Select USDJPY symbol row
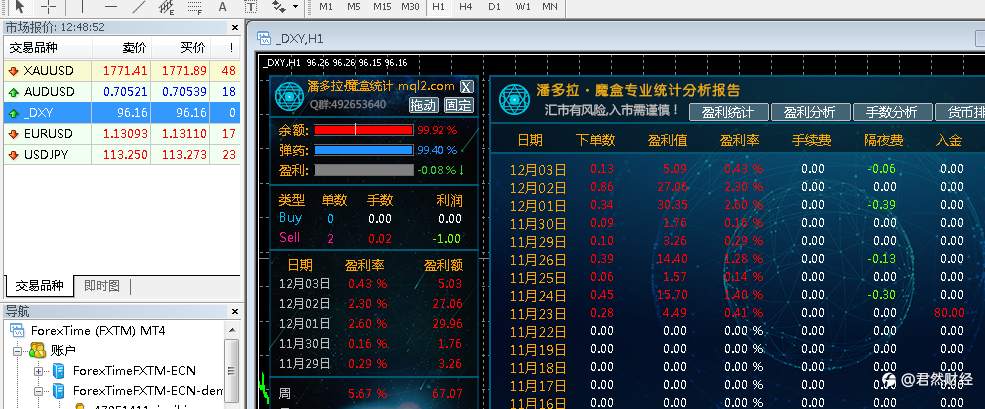The width and height of the screenshot is (985, 409). pos(122,155)
